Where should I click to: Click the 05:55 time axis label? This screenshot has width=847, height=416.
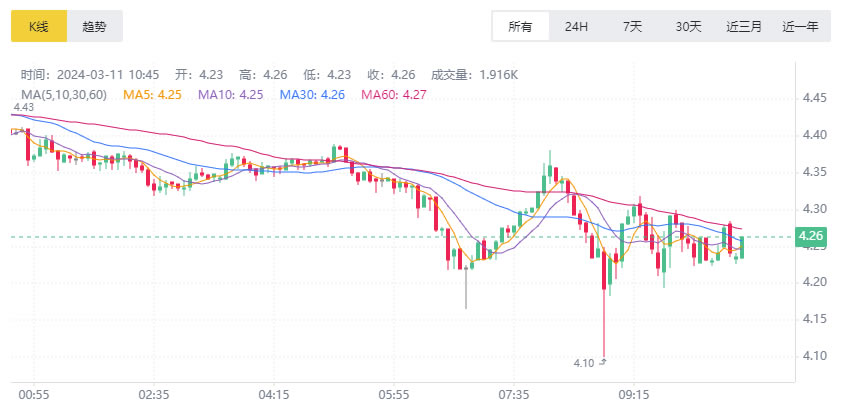pyautogui.click(x=394, y=395)
